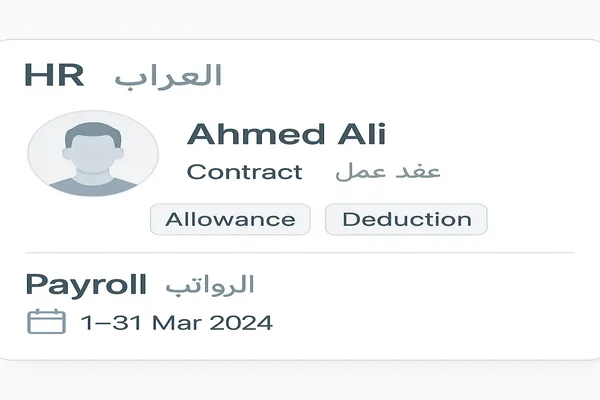The height and width of the screenshot is (400, 600).
Task: Click the year 2024 in payroll period
Action: pos(242,323)
